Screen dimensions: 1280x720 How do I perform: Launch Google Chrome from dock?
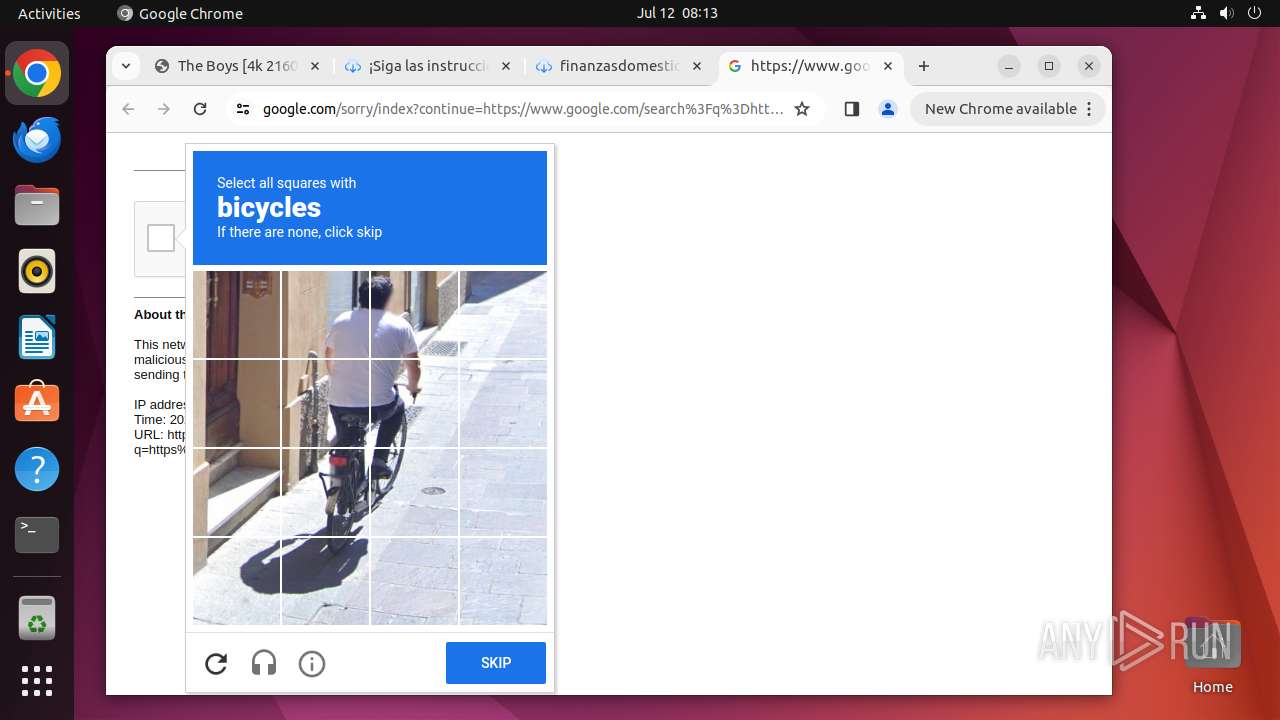pyautogui.click(x=37, y=74)
